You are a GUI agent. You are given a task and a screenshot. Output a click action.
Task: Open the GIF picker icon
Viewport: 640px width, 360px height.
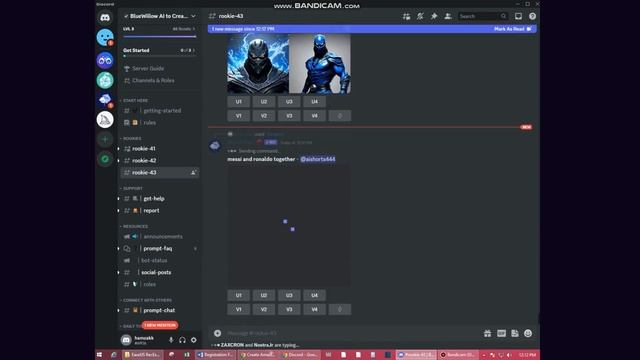pos(502,333)
